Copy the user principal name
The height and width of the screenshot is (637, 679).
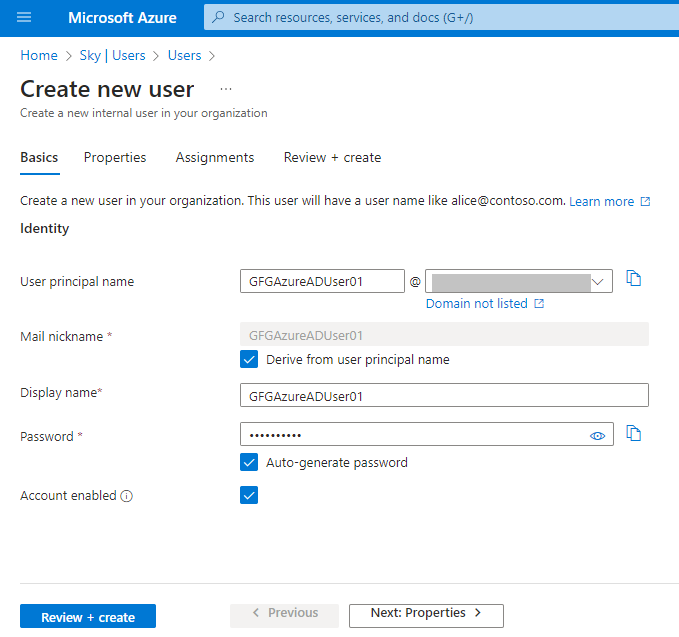pyautogui.click(x=633, y=279)
